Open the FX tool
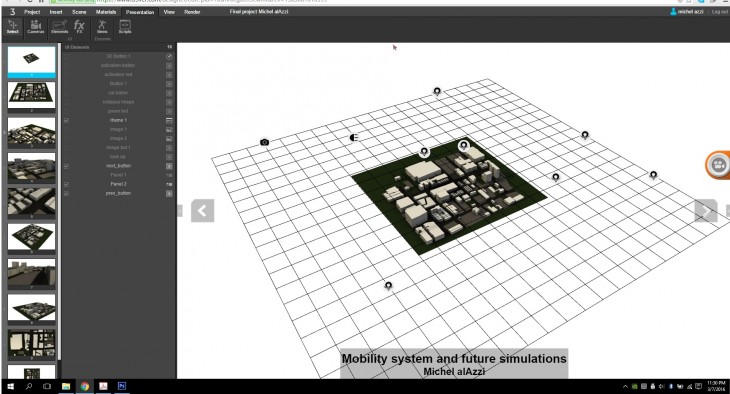The height and width of the screenshot is (394, 730). point(79,27)
